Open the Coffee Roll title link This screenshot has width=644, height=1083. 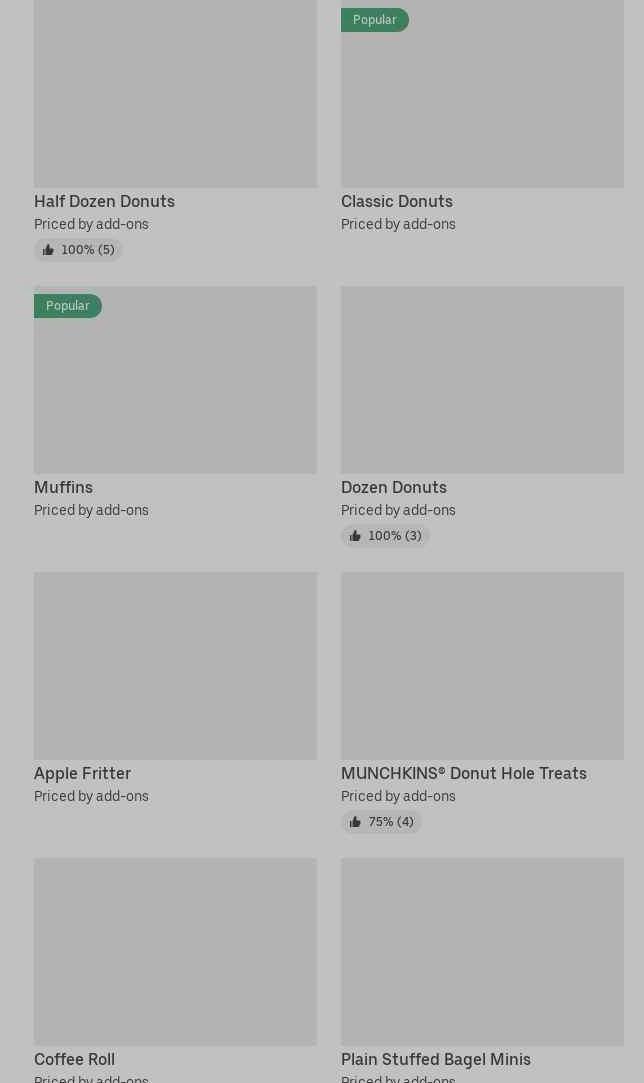click(74, 1060)
